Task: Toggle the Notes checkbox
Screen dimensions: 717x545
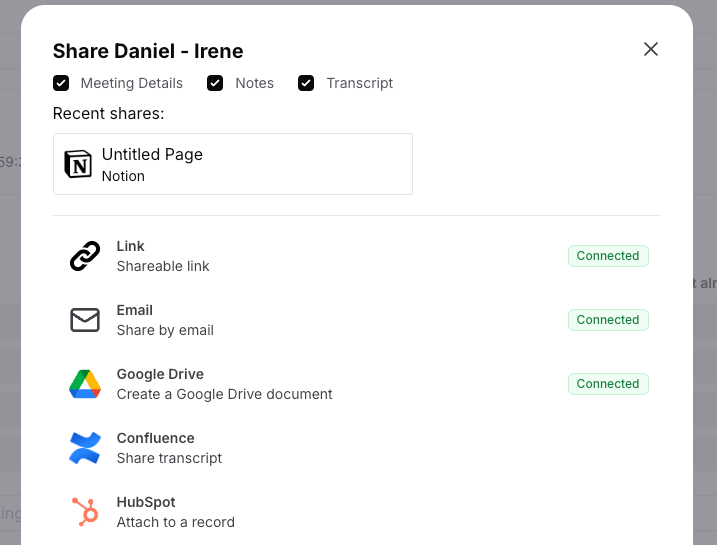Action: coord(215,83)
